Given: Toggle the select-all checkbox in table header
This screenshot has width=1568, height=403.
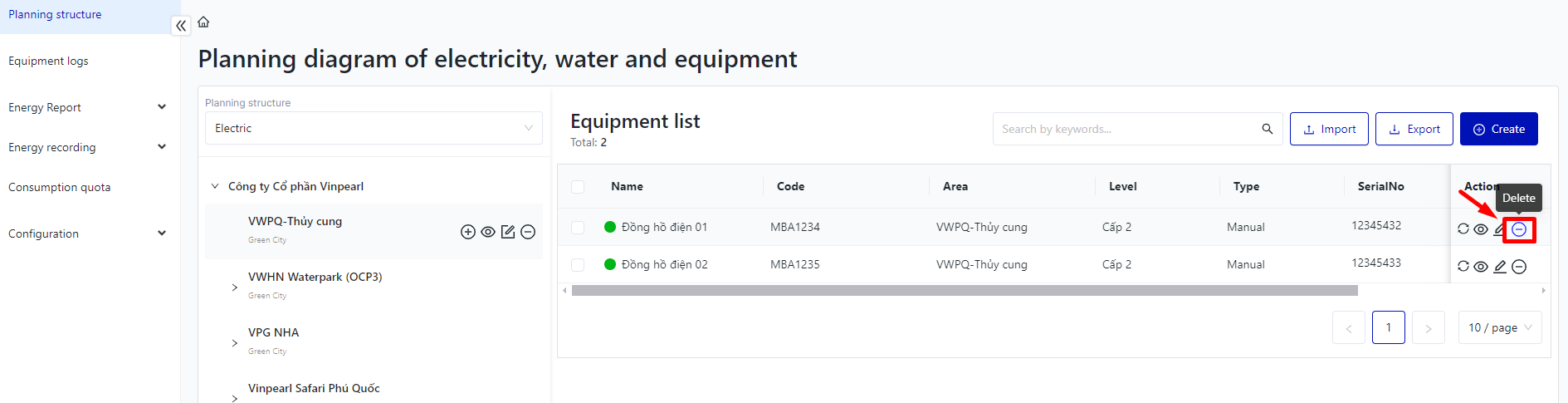Looking at the screenshot, I should pos(578,187).
